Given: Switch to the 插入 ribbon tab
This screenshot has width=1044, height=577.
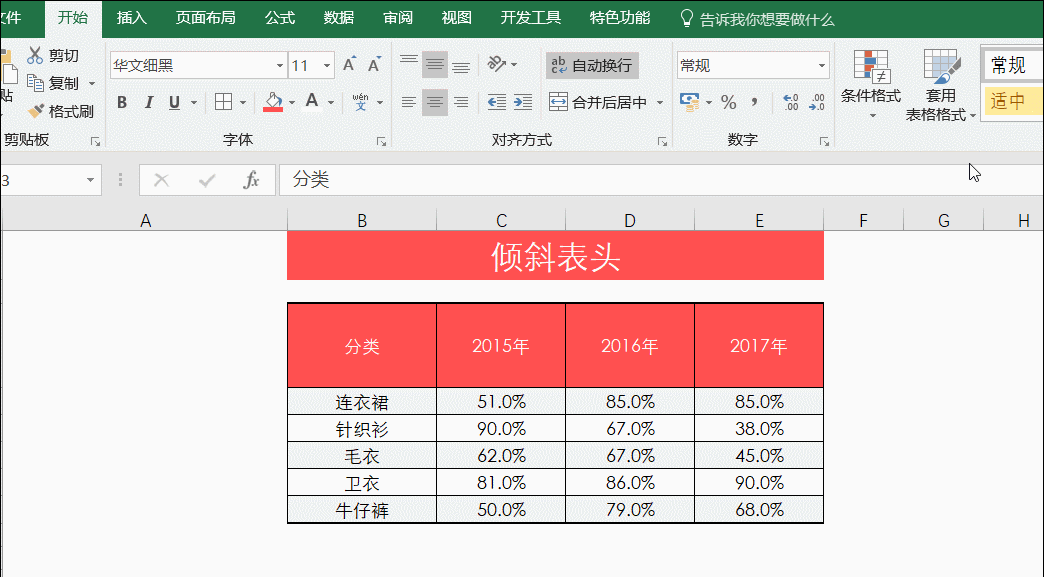Looking at the screenshot, I should [x=131, y=17].
